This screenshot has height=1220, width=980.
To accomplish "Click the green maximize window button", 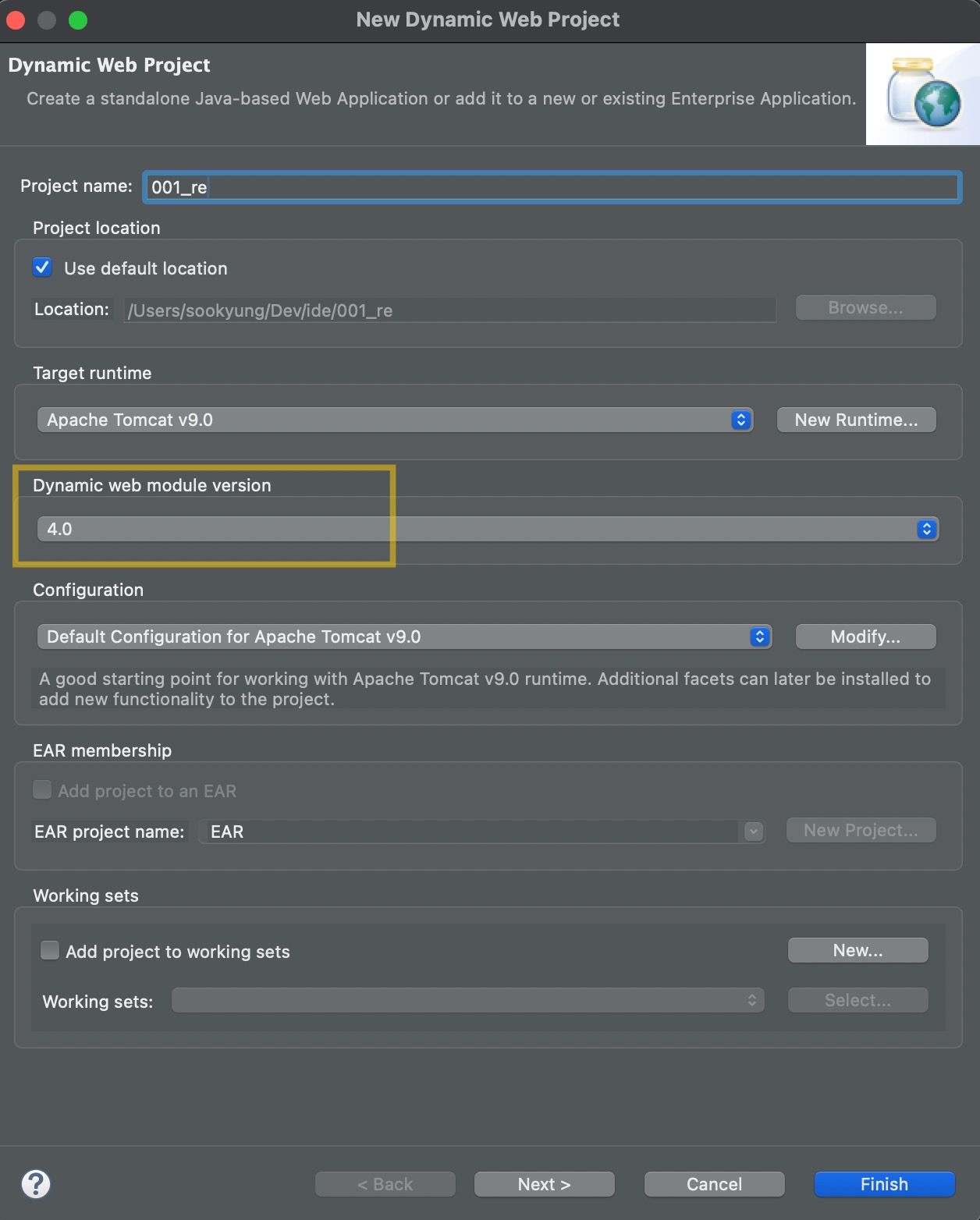I will pyautogui.click(x=78, y=20).
